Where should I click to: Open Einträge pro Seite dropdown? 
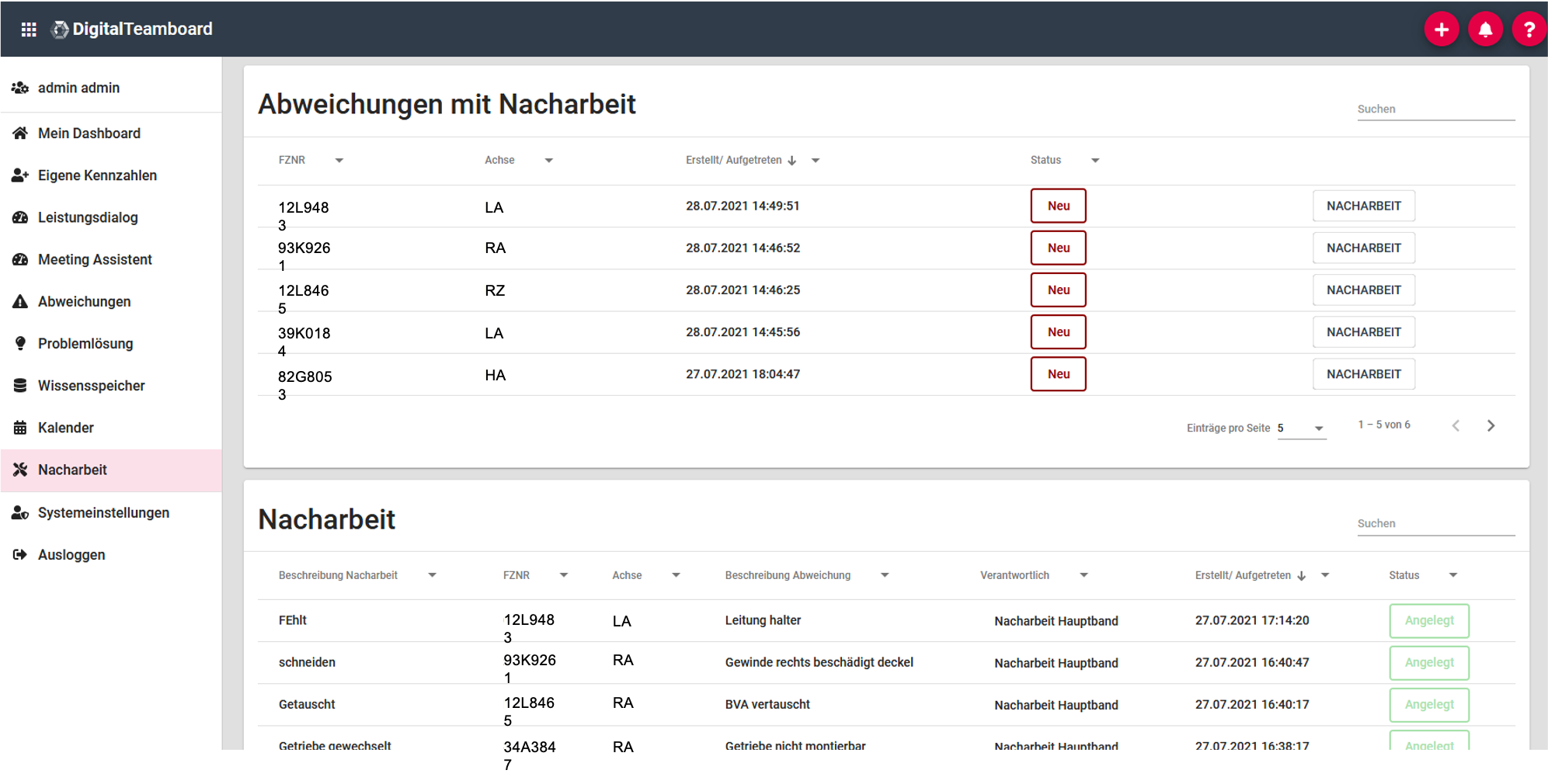1302,428
